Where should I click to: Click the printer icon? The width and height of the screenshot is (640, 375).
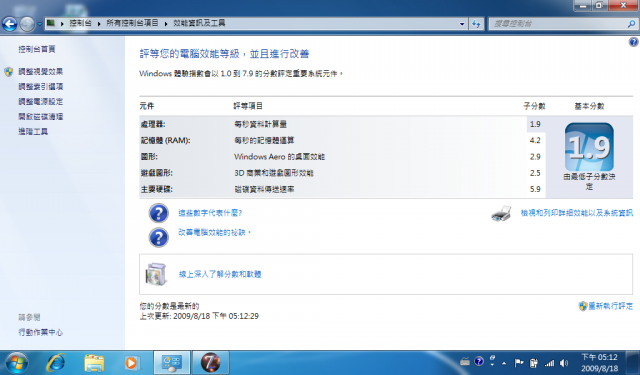(501, 213)
